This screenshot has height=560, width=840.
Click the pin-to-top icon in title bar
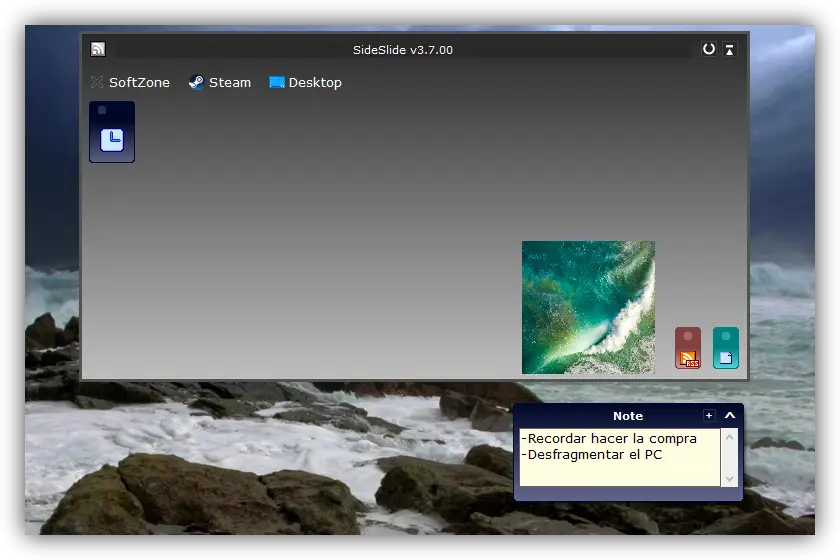click(x=729, y=49)
